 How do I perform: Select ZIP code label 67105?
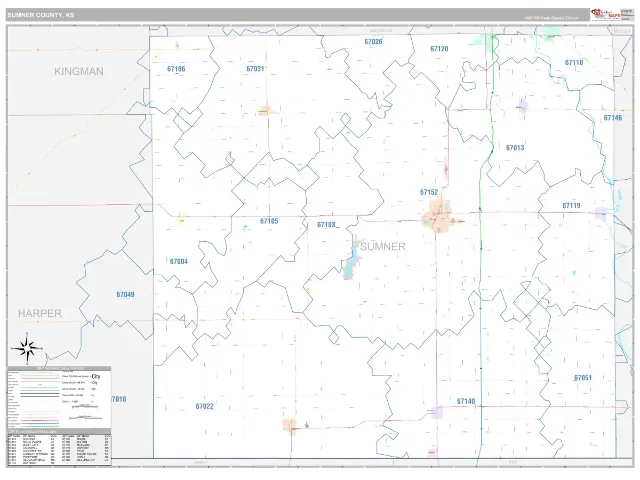point(269,221)
